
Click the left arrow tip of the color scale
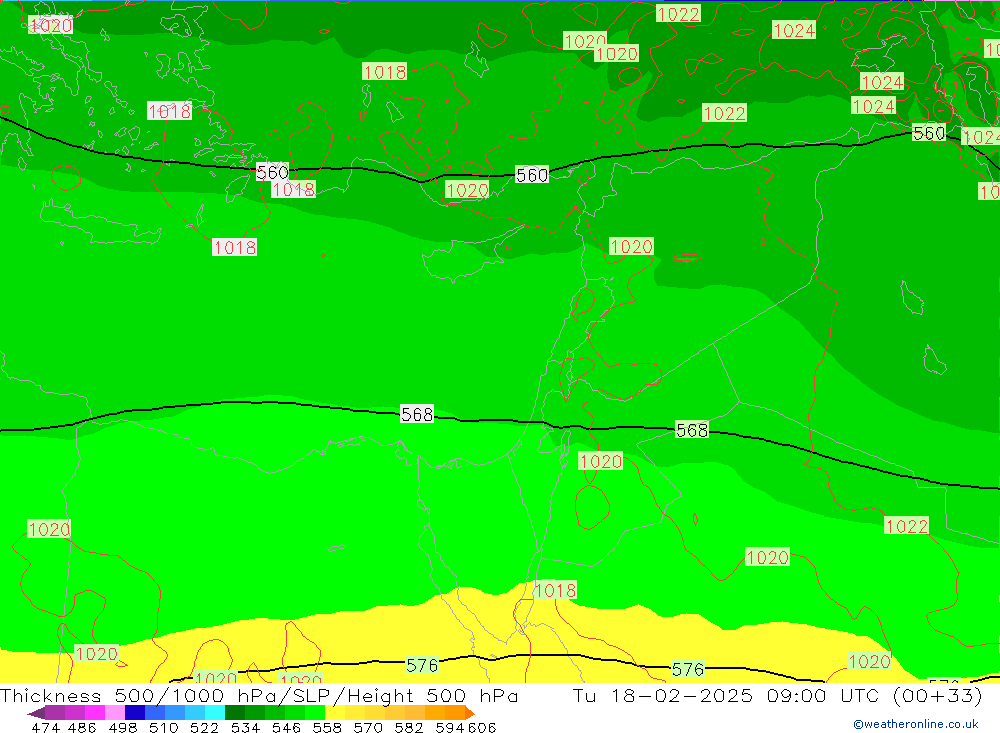(35, 713)
